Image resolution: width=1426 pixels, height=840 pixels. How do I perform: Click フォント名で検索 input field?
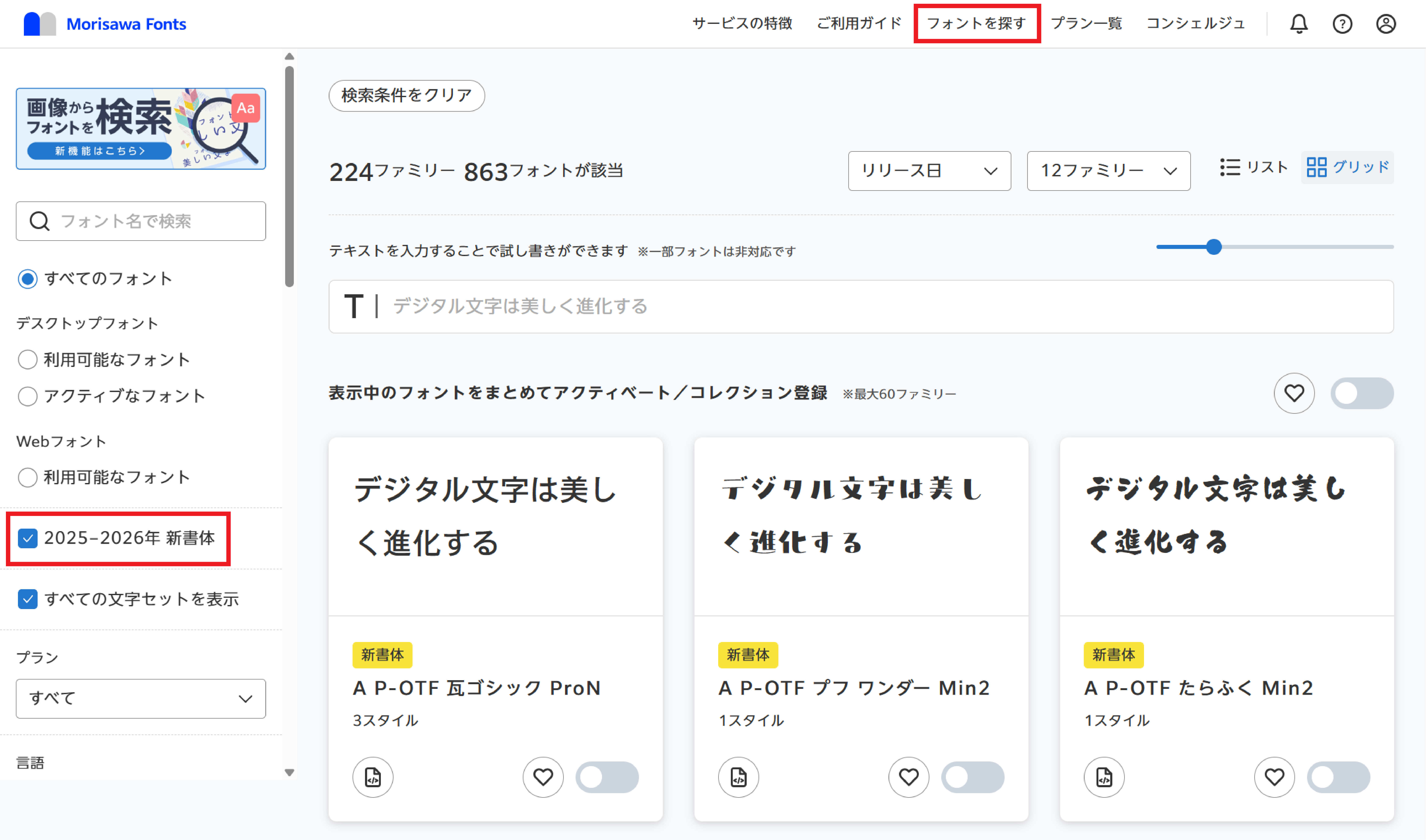point(141,221)
